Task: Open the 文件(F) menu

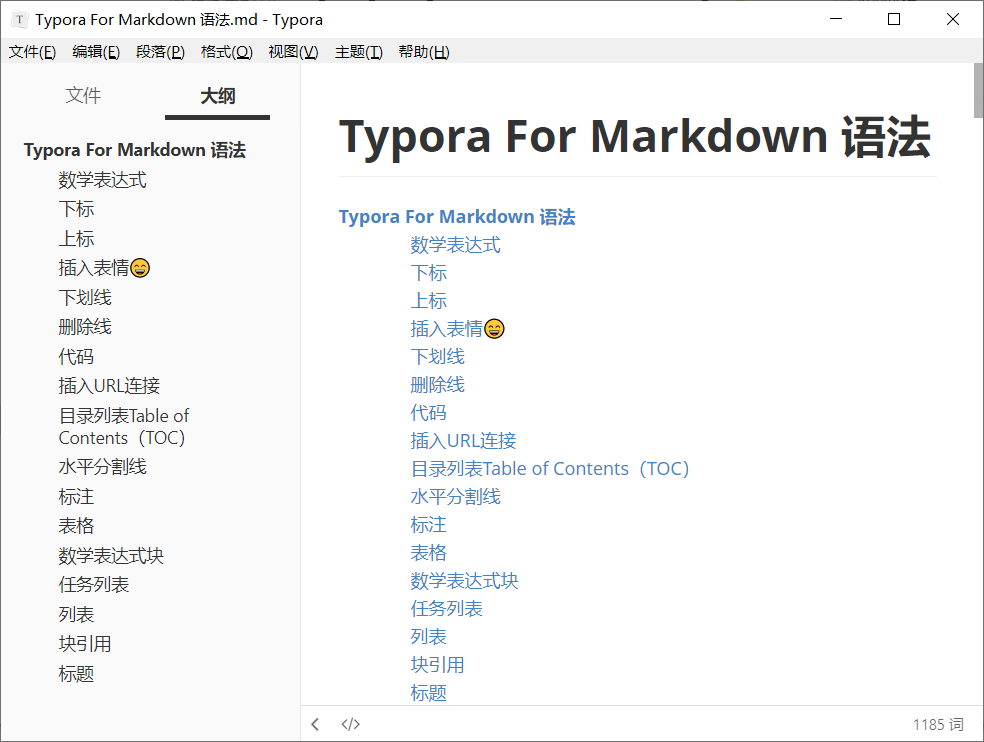Action: (32, 52)
